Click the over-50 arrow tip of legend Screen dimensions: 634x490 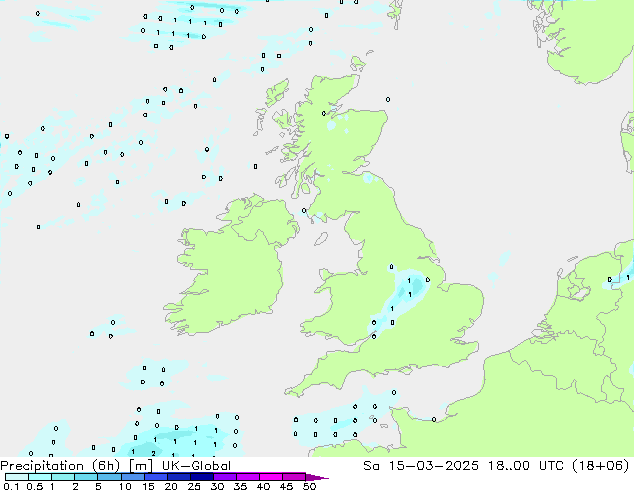coord(317,477)
